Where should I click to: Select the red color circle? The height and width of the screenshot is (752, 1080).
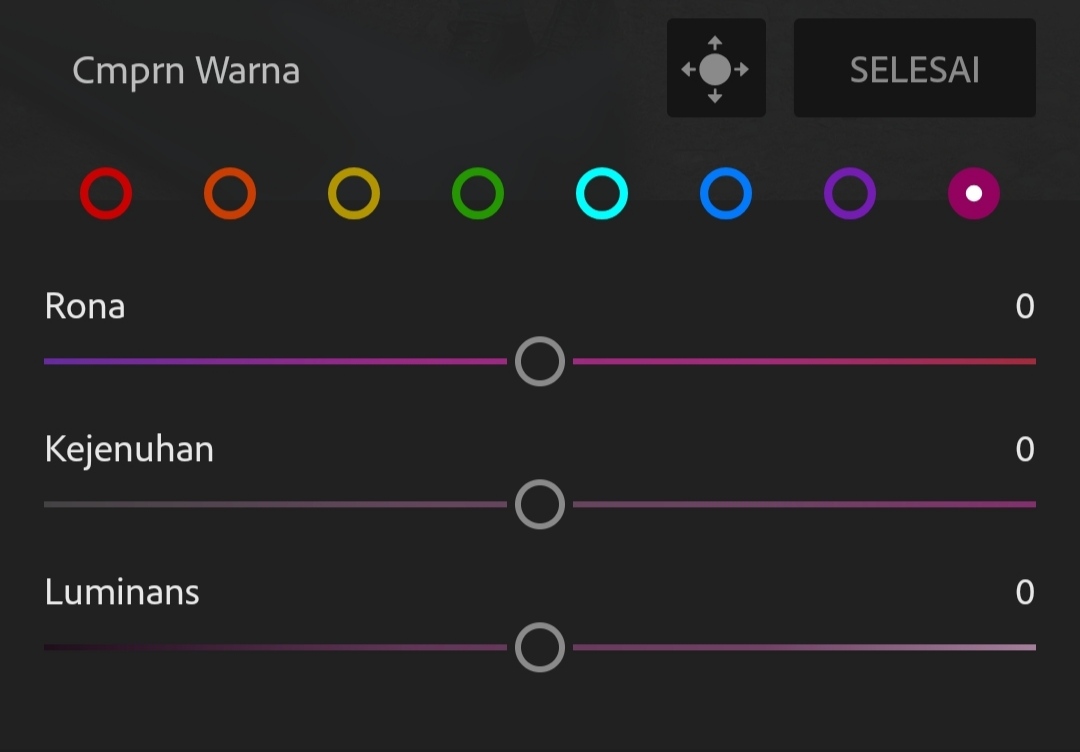pyautogui.click(x=106, y=193)
